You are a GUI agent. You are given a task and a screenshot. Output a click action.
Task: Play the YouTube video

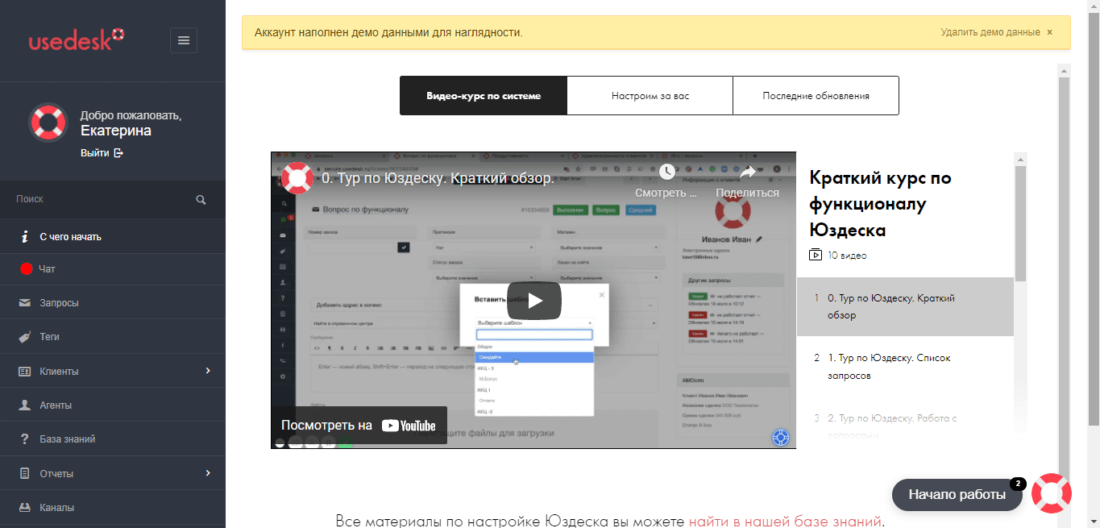535,300
